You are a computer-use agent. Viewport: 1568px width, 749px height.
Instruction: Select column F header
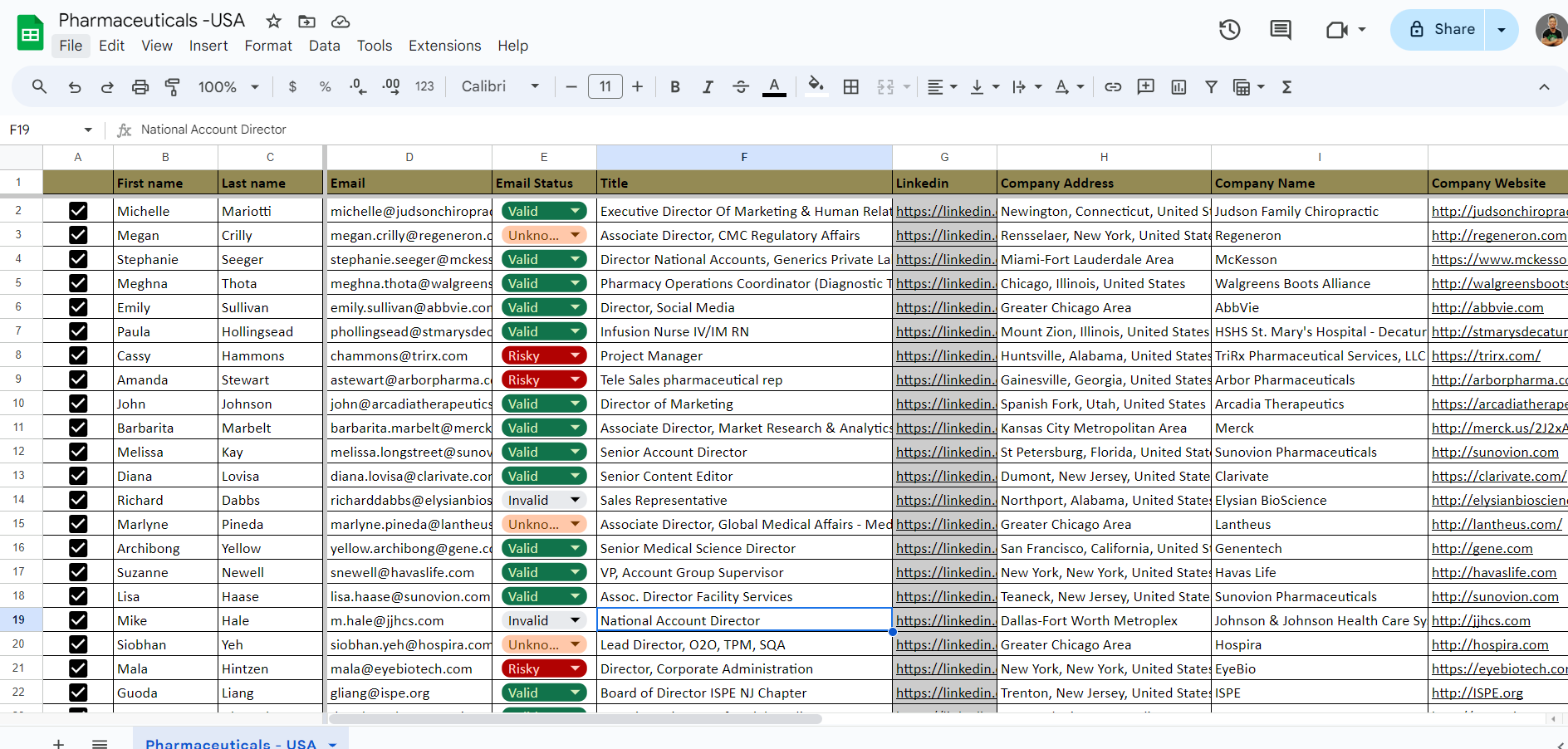point(744,157)
